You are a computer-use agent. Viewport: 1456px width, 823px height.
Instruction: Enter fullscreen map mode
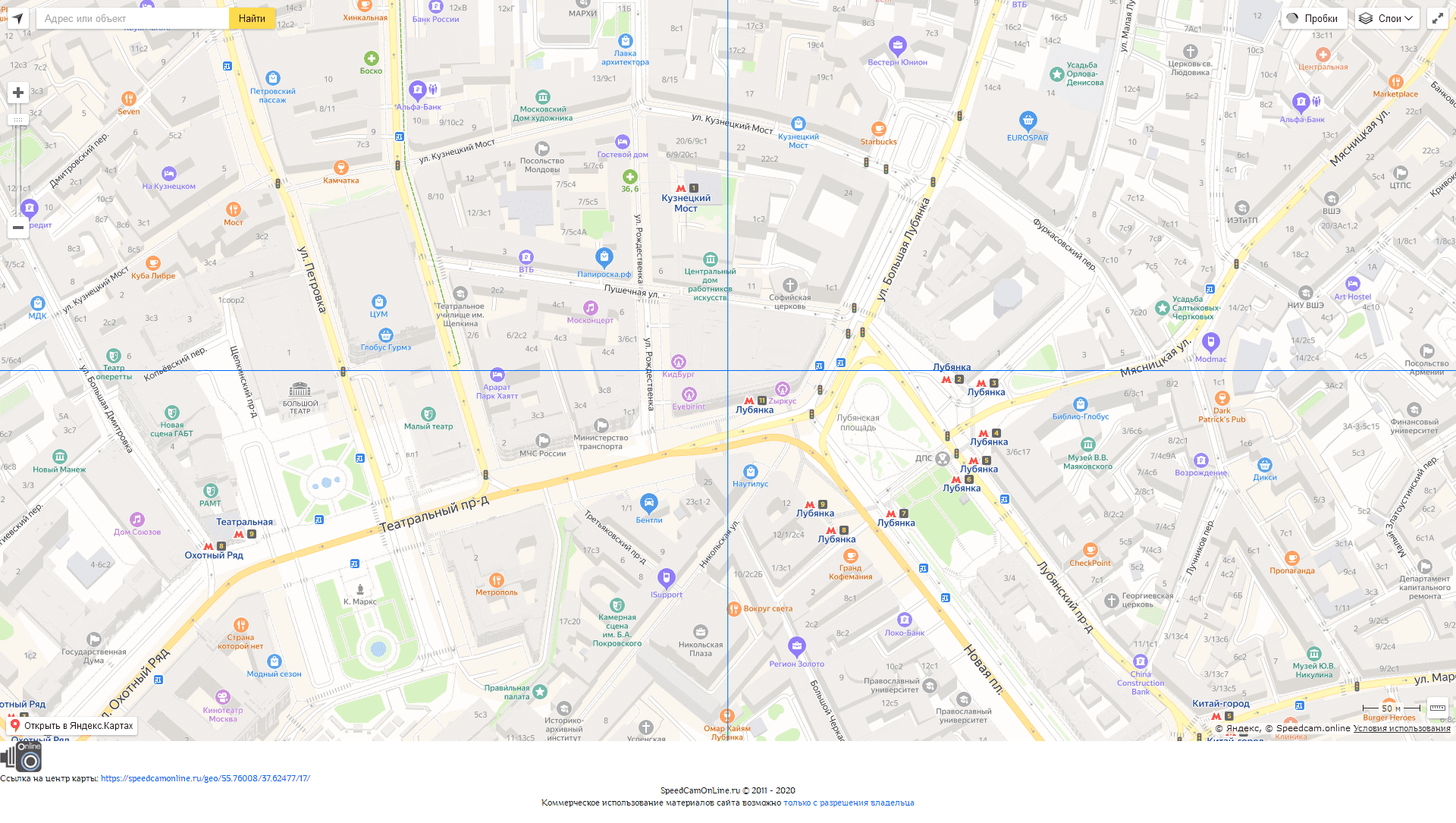[x=1437, y=18]
